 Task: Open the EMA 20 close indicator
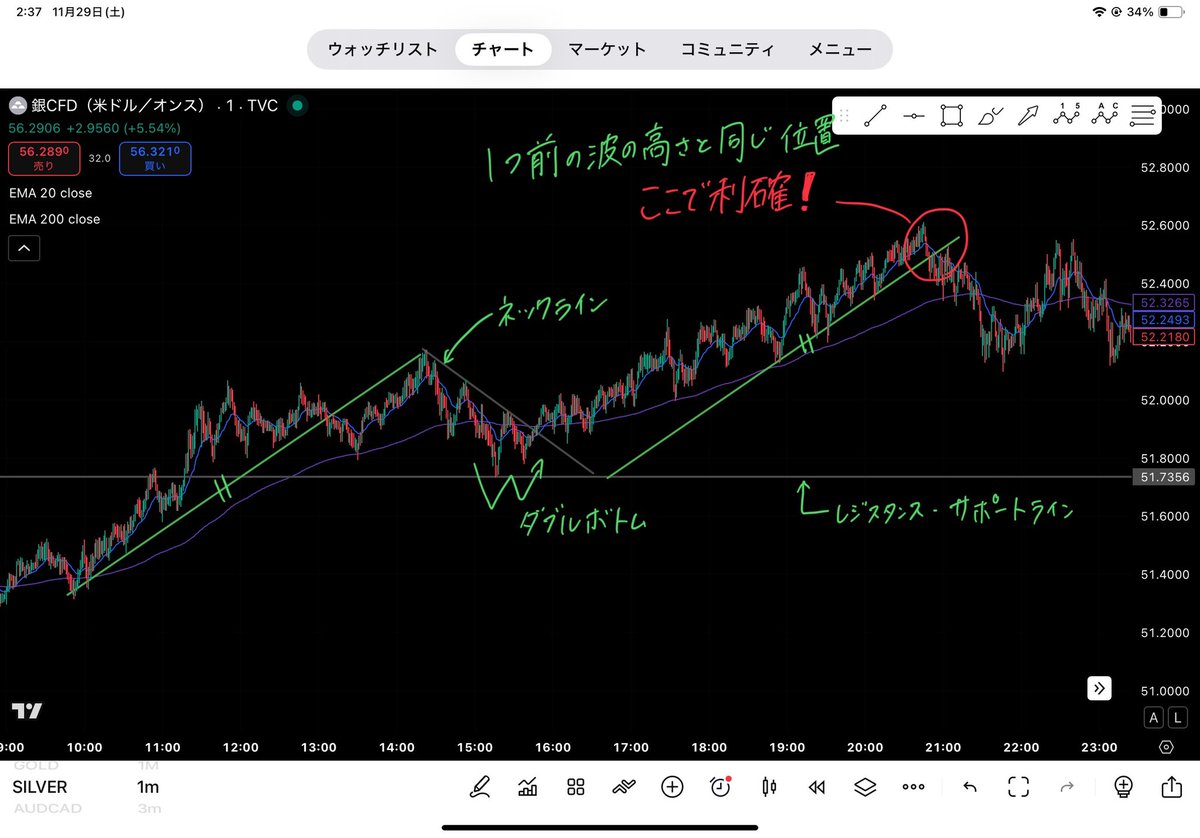(51, 193)
